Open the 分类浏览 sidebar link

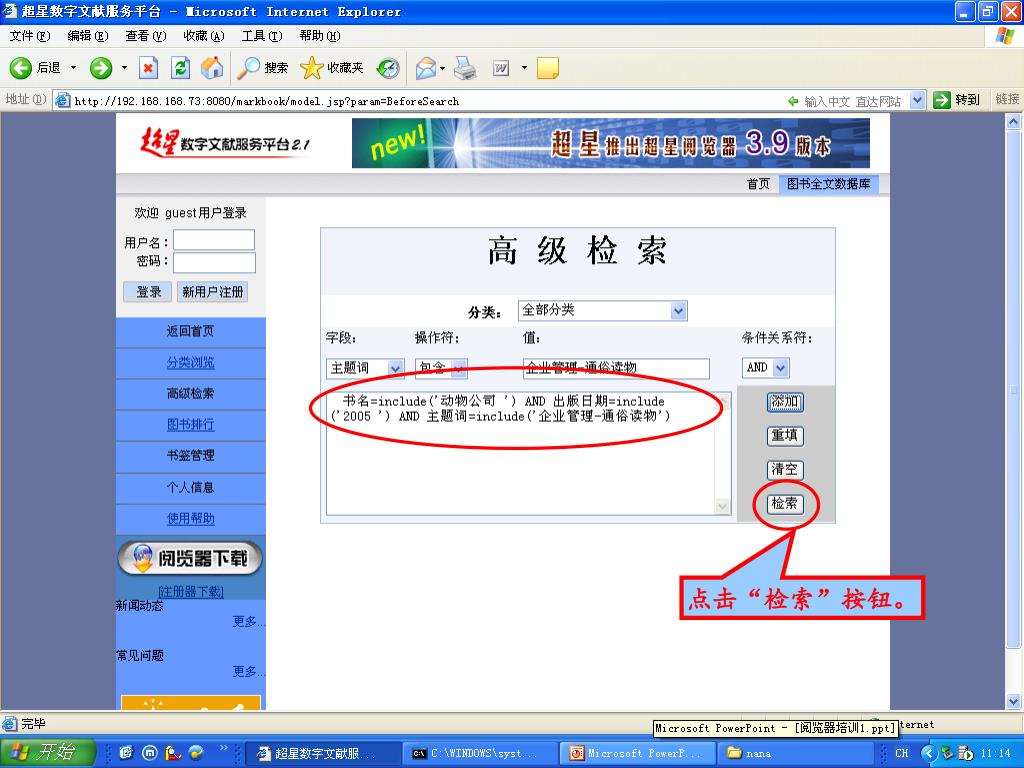click(x=190, y=362)
